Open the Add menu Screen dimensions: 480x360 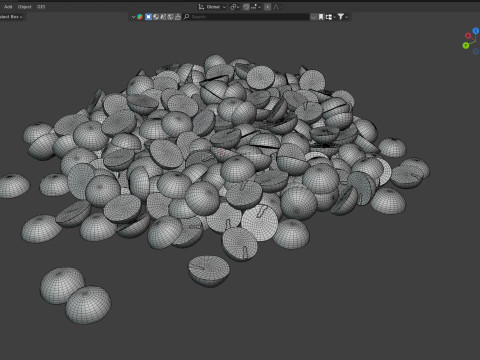(x=8, y=7)
